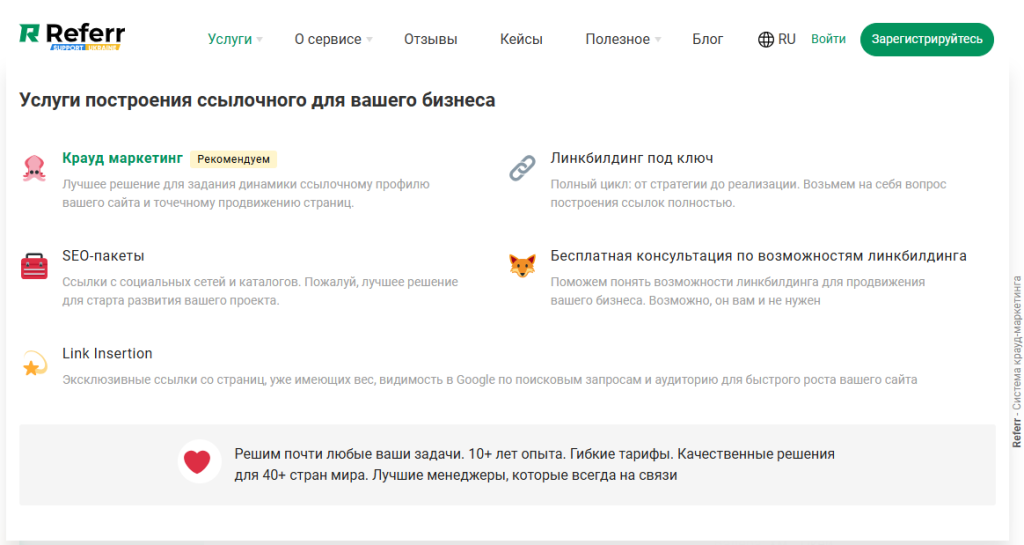This screenshot has height=545, width=1024.
Task: Open Бесплатная консультация по возможностям линкбилдинга
Action: tap(758, 256)
